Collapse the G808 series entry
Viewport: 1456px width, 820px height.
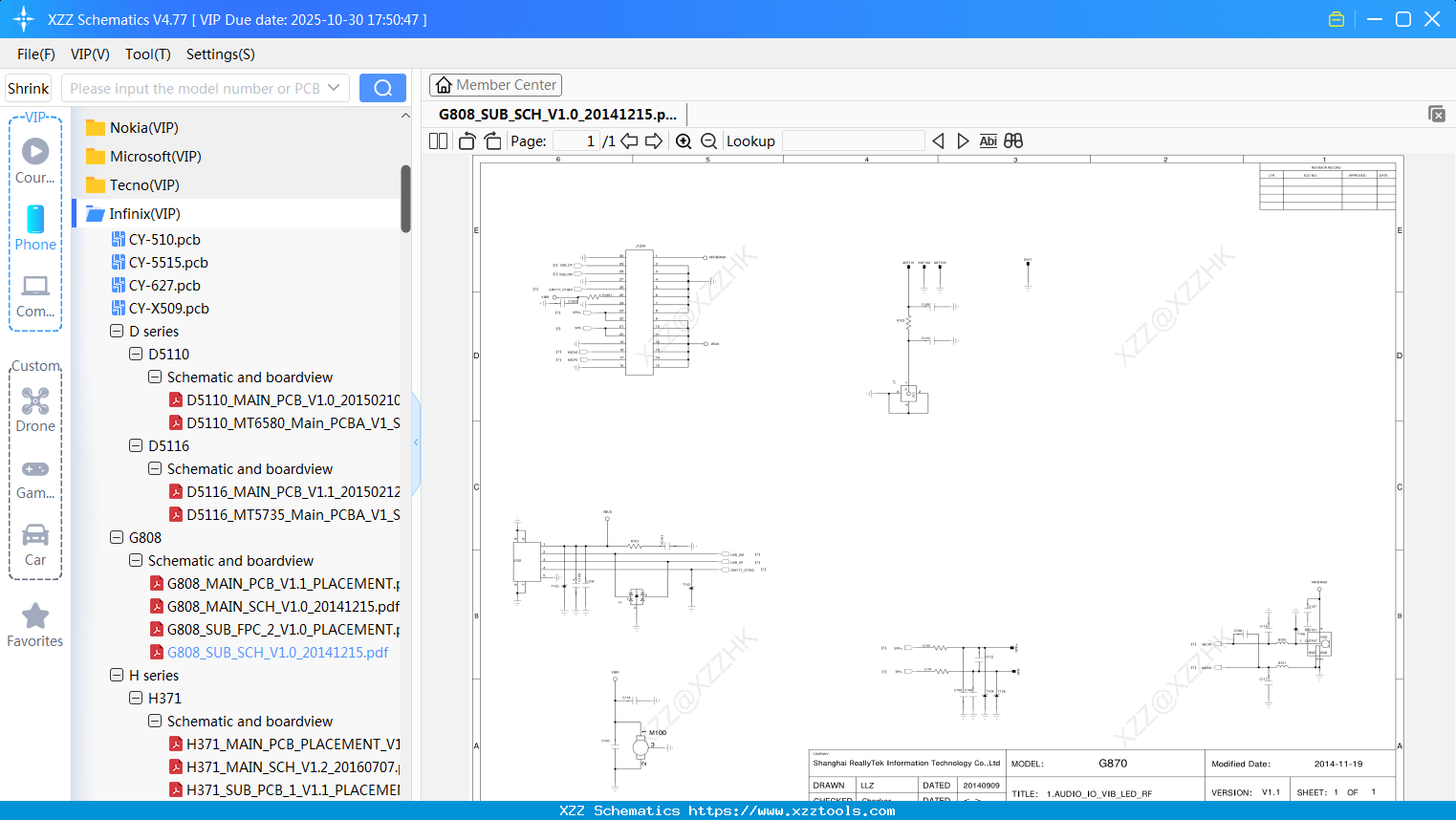click(116, 537)
